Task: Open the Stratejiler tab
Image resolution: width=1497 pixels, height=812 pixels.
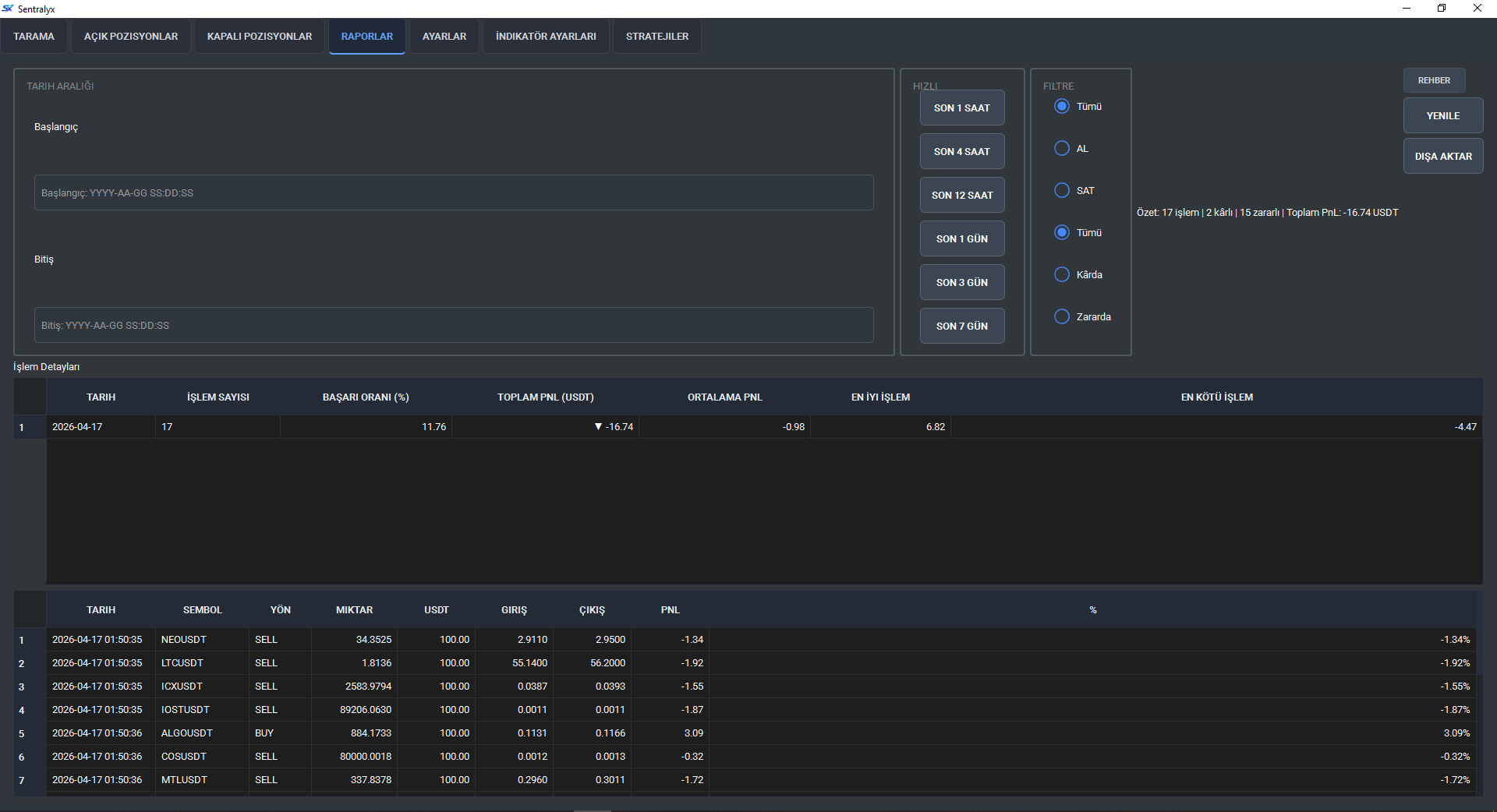Action: click(656, 37)
